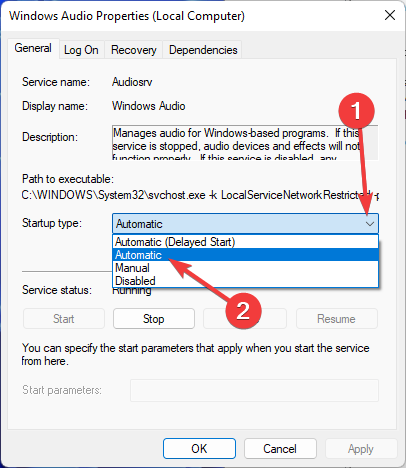Click the OK button
Image resolution: width=406 pixels, height=468 pixels.
199,449
